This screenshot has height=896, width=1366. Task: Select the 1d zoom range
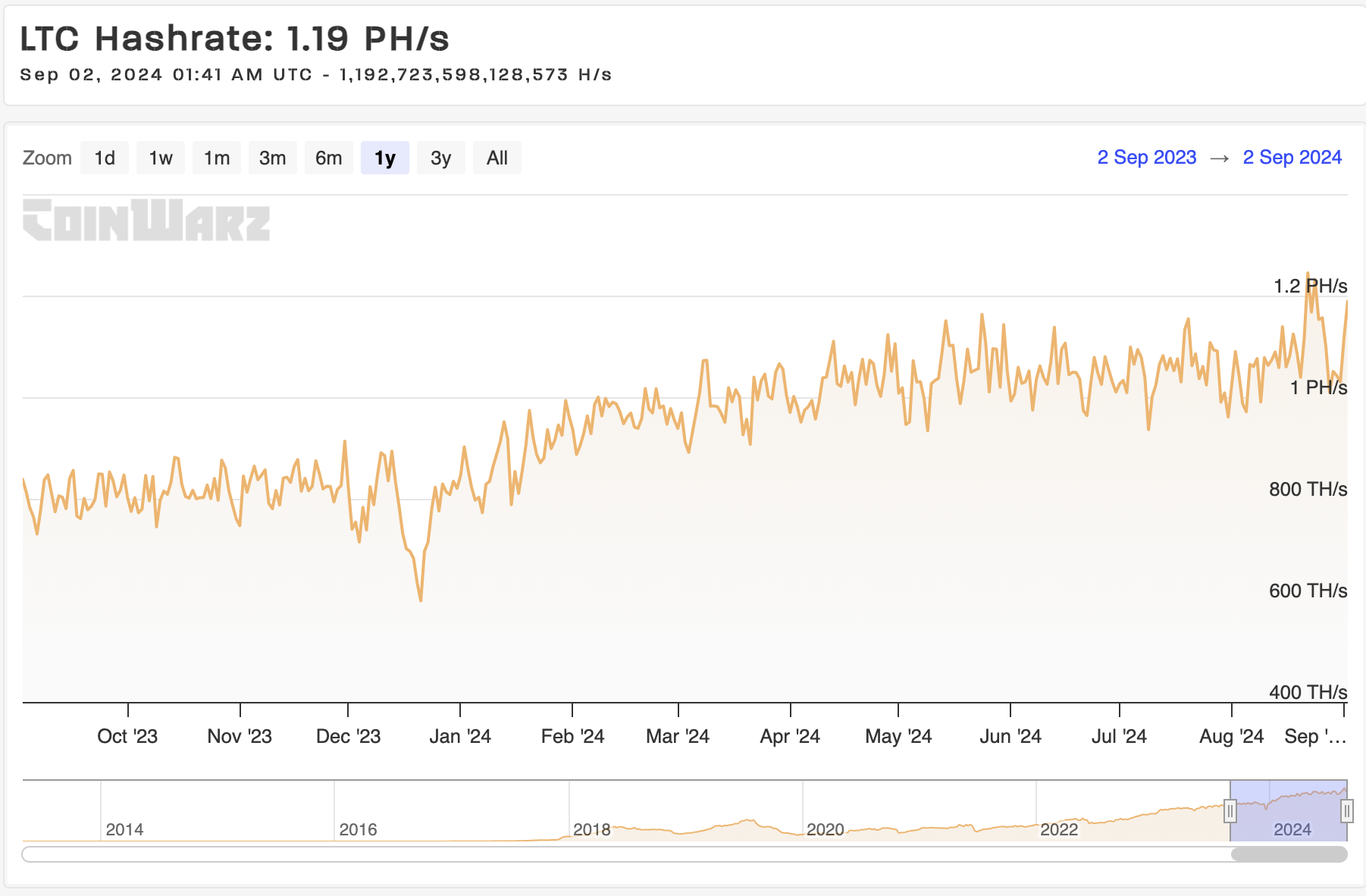[x=105, y=158]
